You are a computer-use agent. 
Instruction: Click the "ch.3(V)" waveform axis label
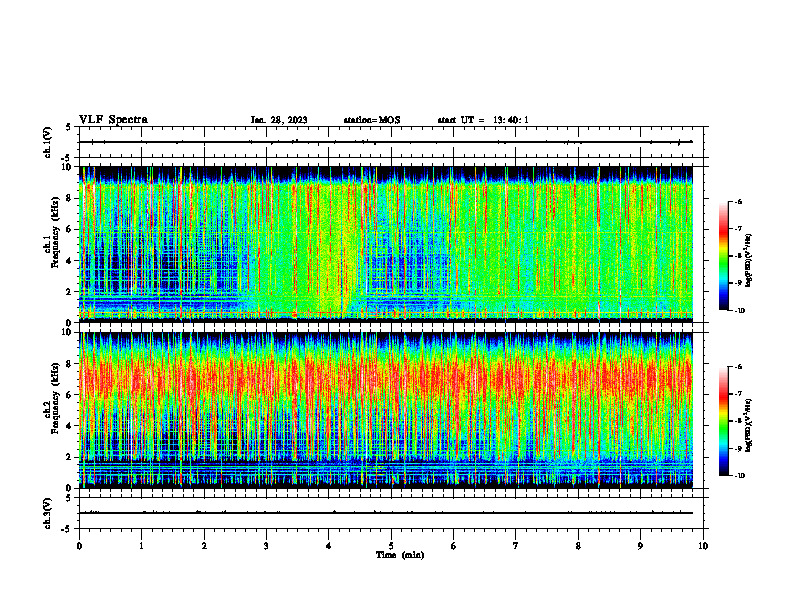pyautogui.click(x=47, y=513)
